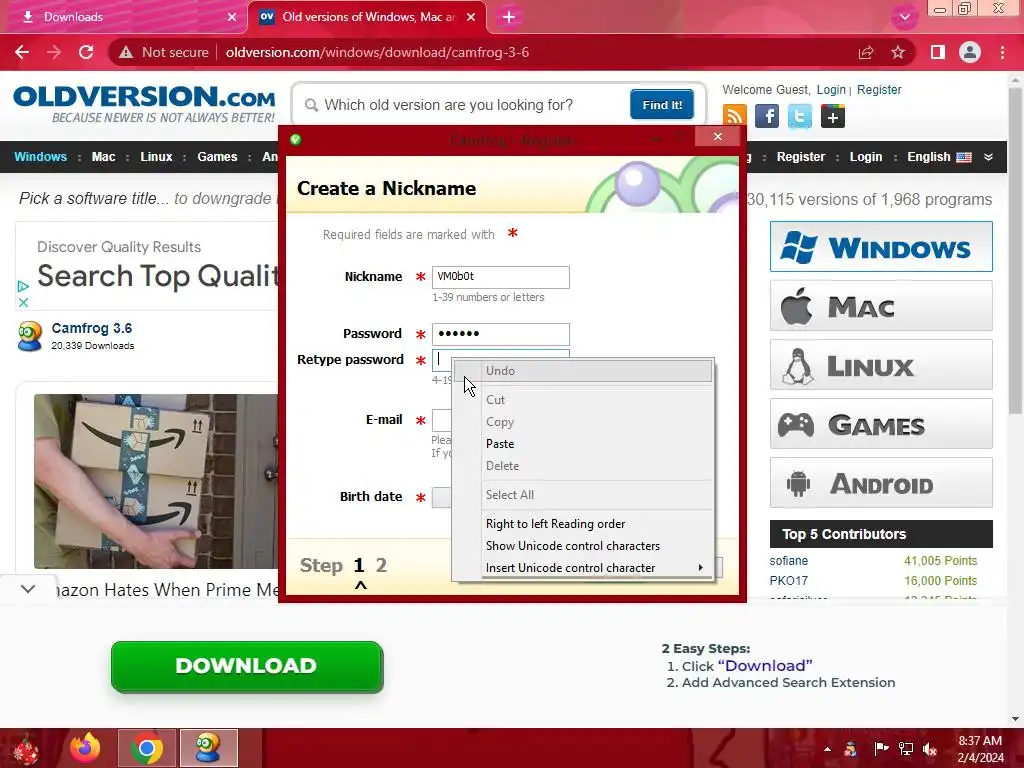
Task: Click the AdChoices triangle icon
Action: tap(23, 286)
